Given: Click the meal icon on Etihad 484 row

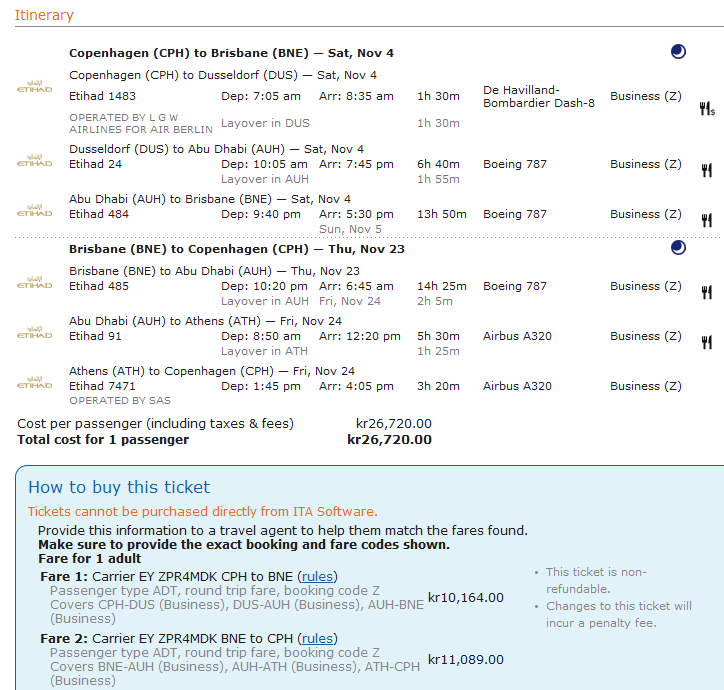Looking at the screenshot, I should [706, 220].
